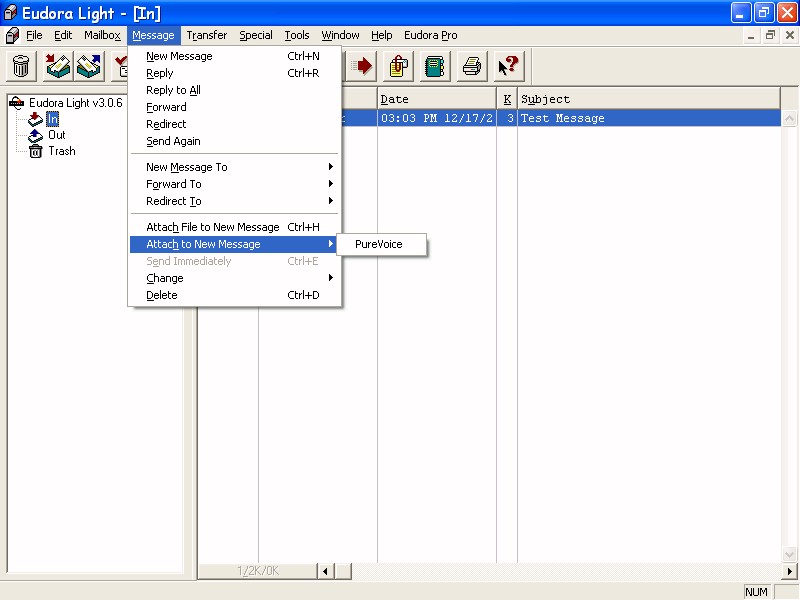
Task: Restore the In mailbox child window
Action: point(770,36)
